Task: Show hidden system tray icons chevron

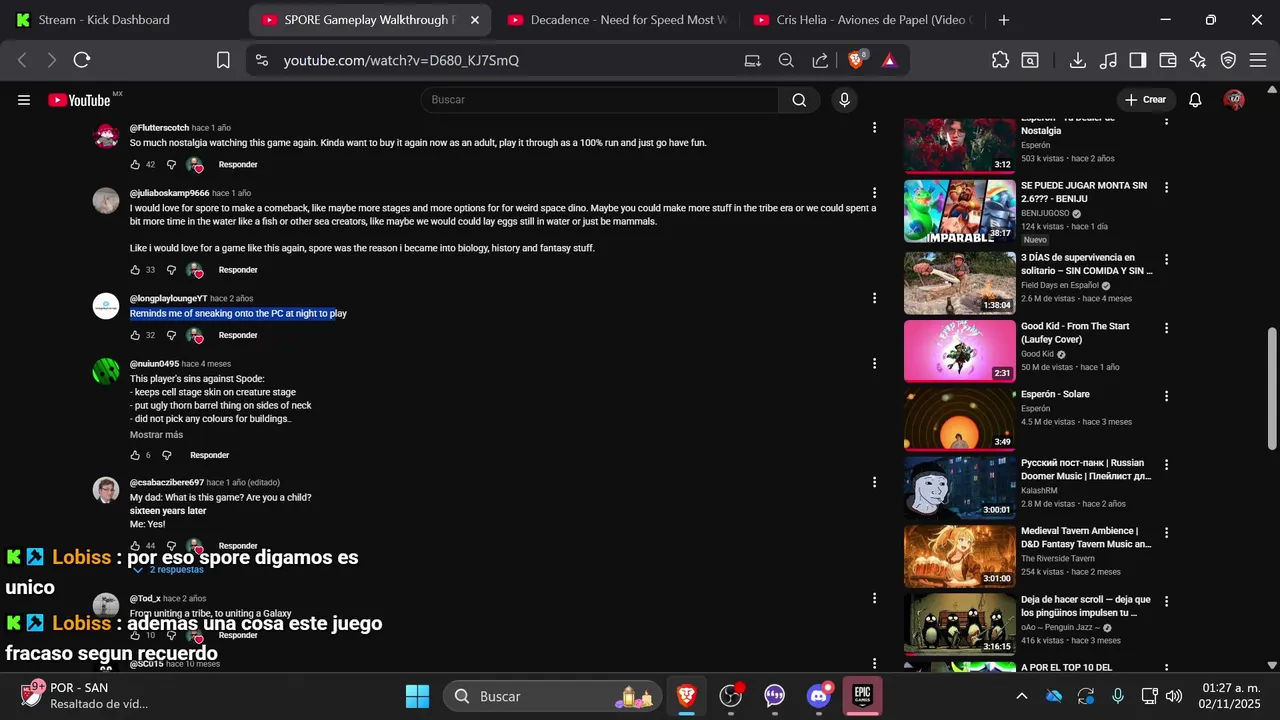Action: point(1021,696)
